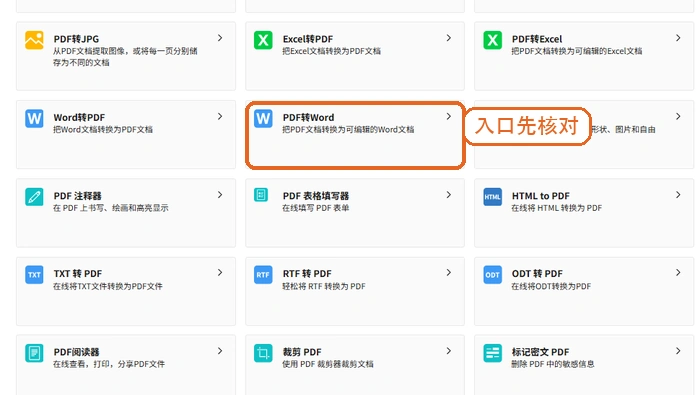
Task: Click description 删除 PDF 中的敏感信息
Action: coord(553,364)
